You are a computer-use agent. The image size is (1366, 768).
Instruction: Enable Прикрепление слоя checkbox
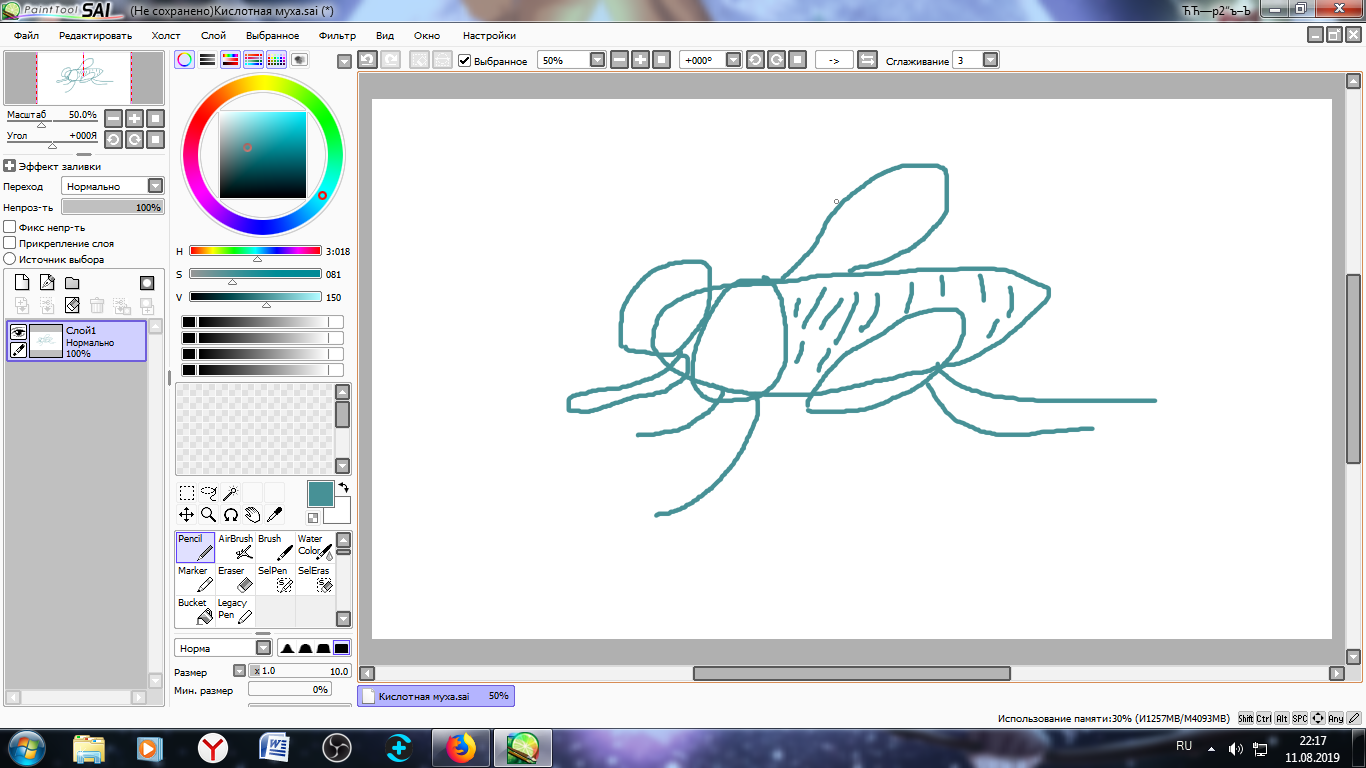tap(10, 243)
